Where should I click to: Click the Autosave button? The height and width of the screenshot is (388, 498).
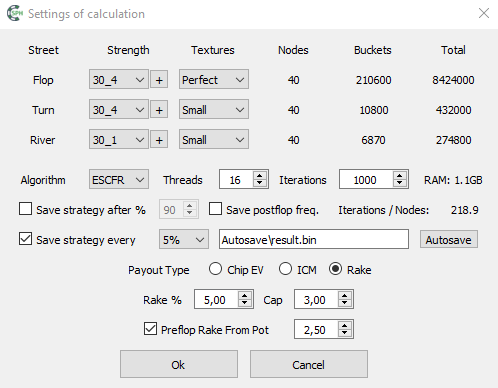449,239
